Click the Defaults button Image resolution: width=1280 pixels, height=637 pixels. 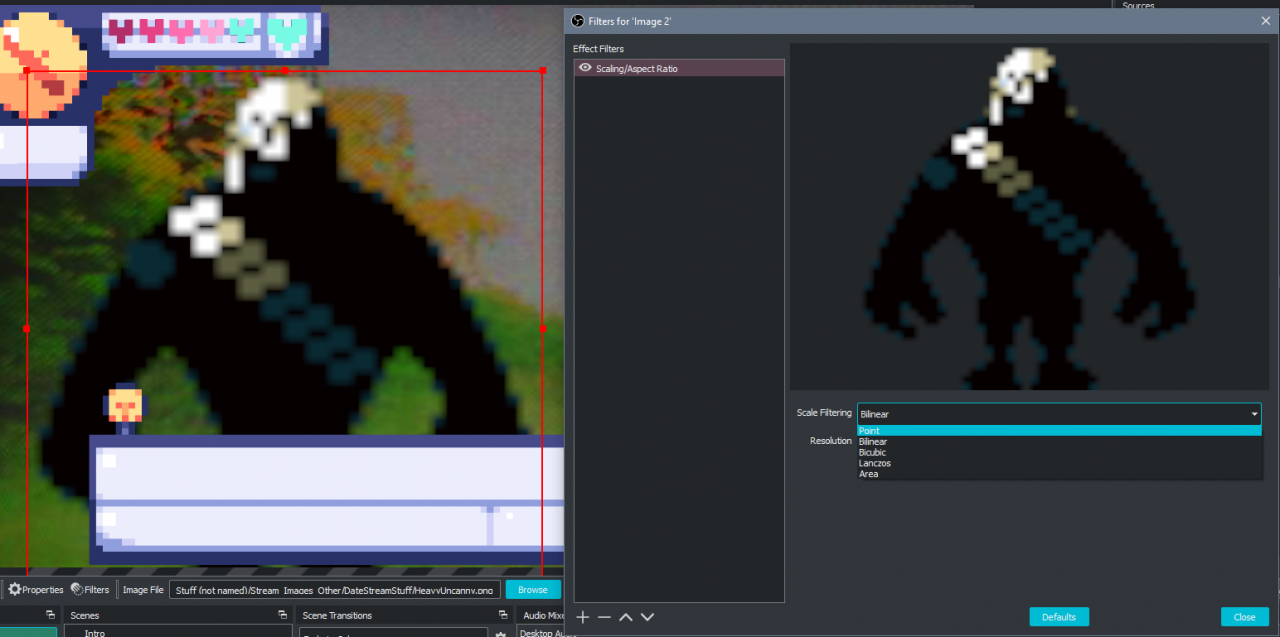point(1058,617)
